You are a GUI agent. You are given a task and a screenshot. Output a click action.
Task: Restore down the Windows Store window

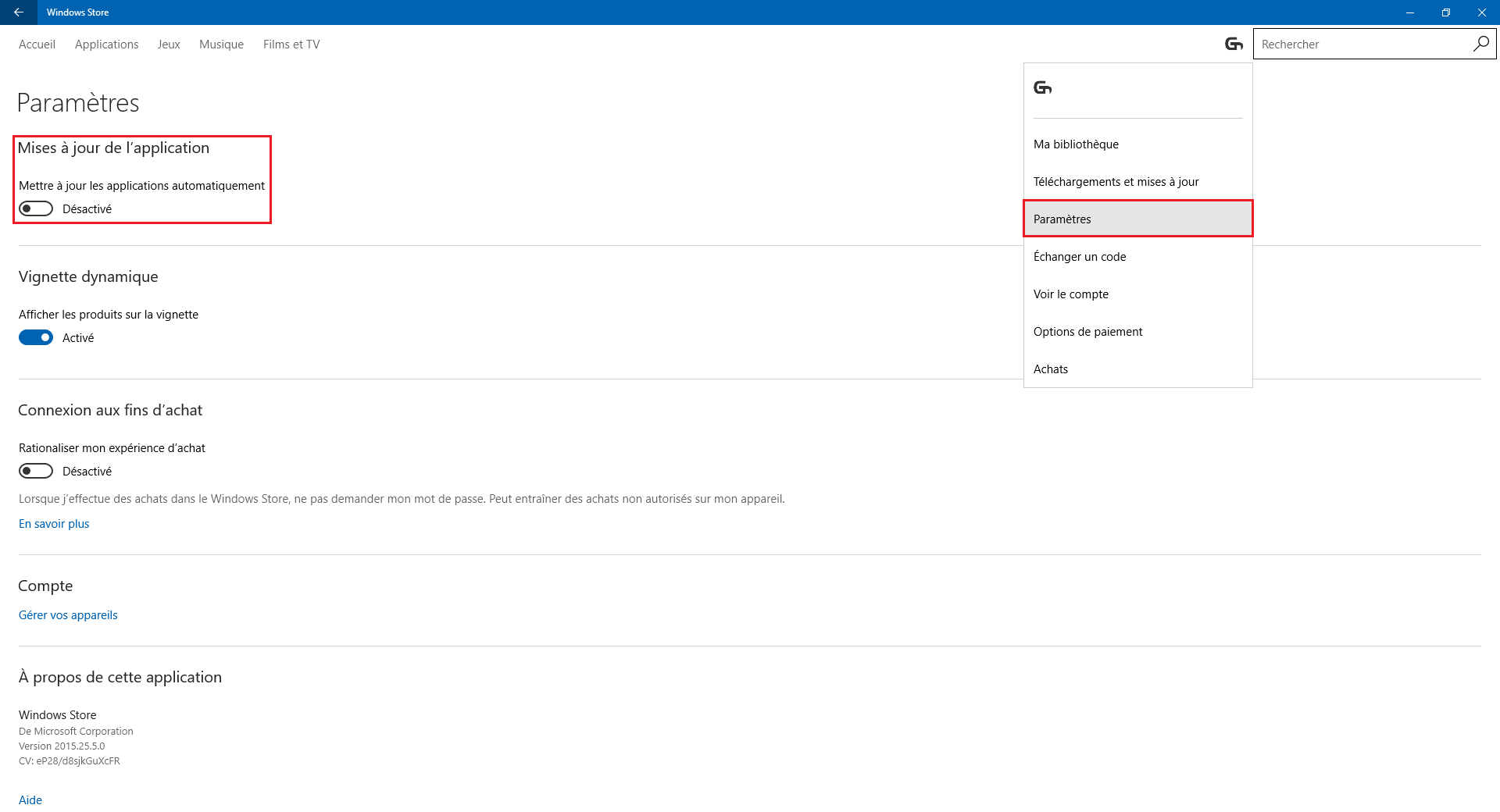click(1446, 12)
